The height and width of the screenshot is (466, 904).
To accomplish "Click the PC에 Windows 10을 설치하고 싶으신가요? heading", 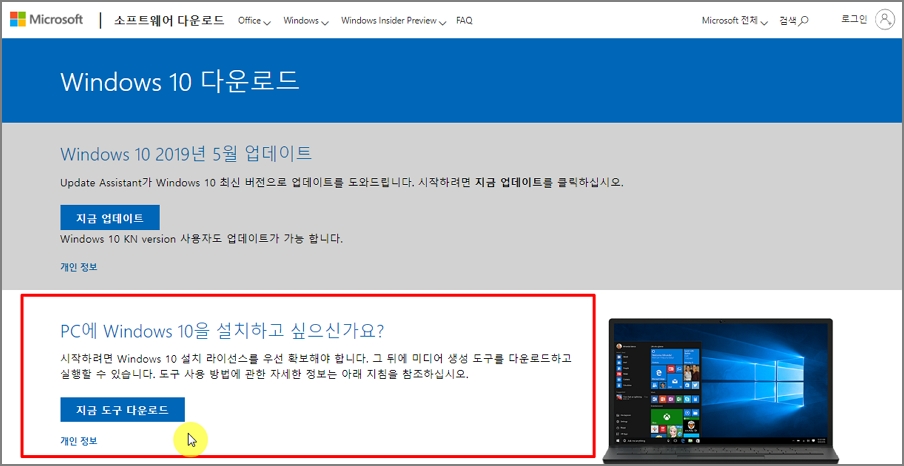I will pyautogui.click(x=222, y=331).
